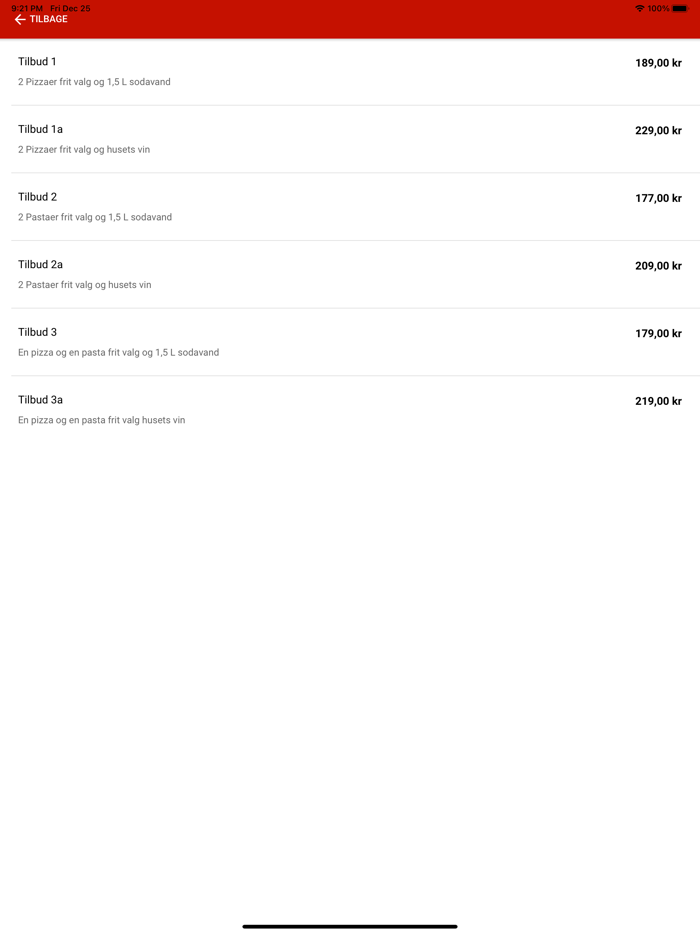Open the Tilbud 1a menu item
The width and height of the screenshot is (700, 934).
click(x=40, y=130)
